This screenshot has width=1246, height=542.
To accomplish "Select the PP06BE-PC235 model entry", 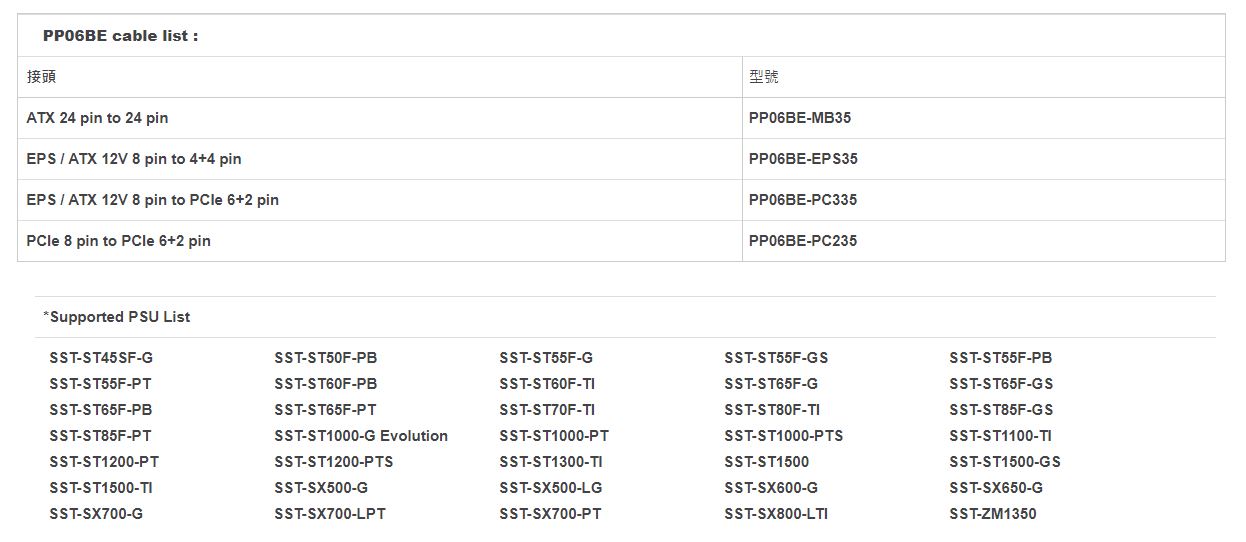I will pyautogui.click(x=803, y=241).
